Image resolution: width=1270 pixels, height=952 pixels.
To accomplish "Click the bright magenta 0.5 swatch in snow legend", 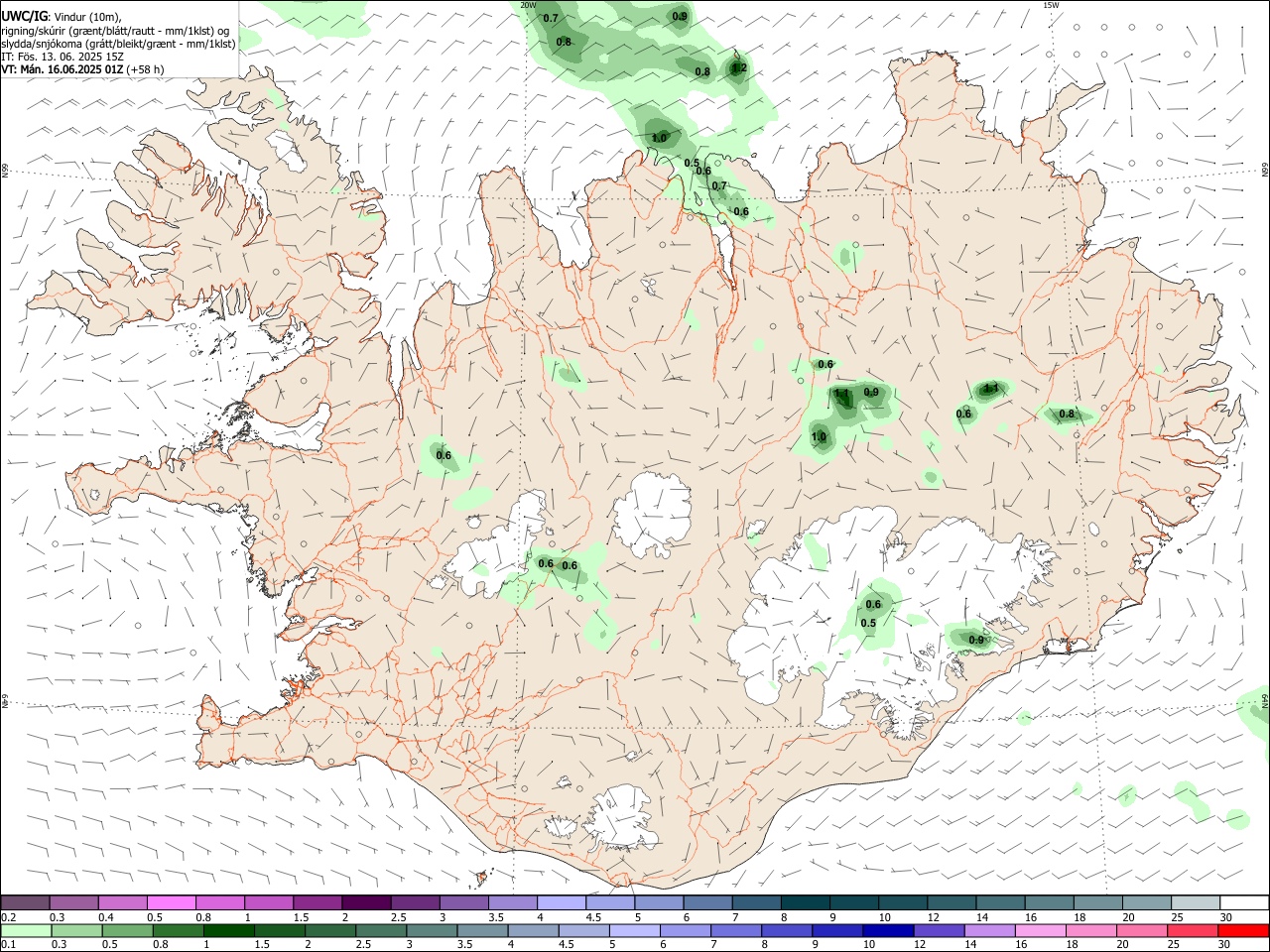I will pyautogui.click(x=171, y=903).
